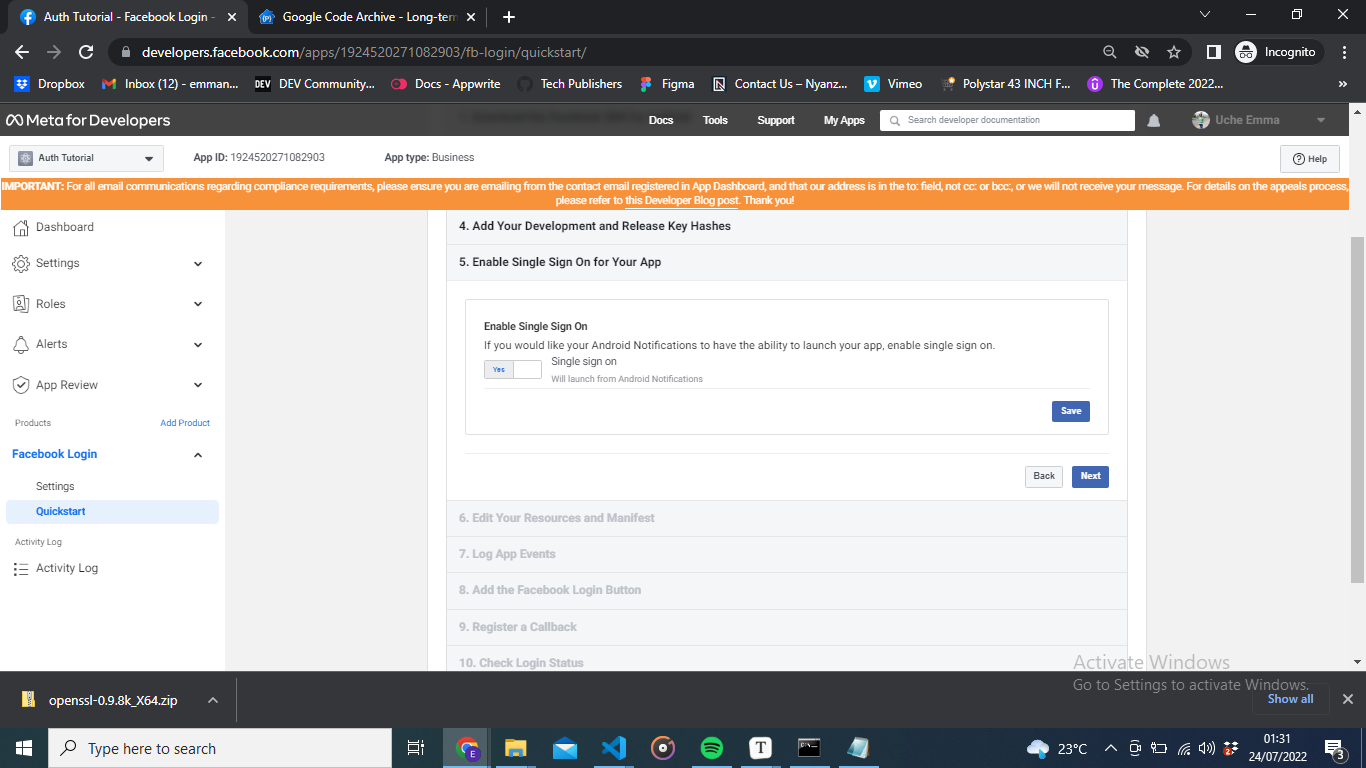Open a new browser tab
Viewport: 1366px width, 768px height.
tap(509, 17)
